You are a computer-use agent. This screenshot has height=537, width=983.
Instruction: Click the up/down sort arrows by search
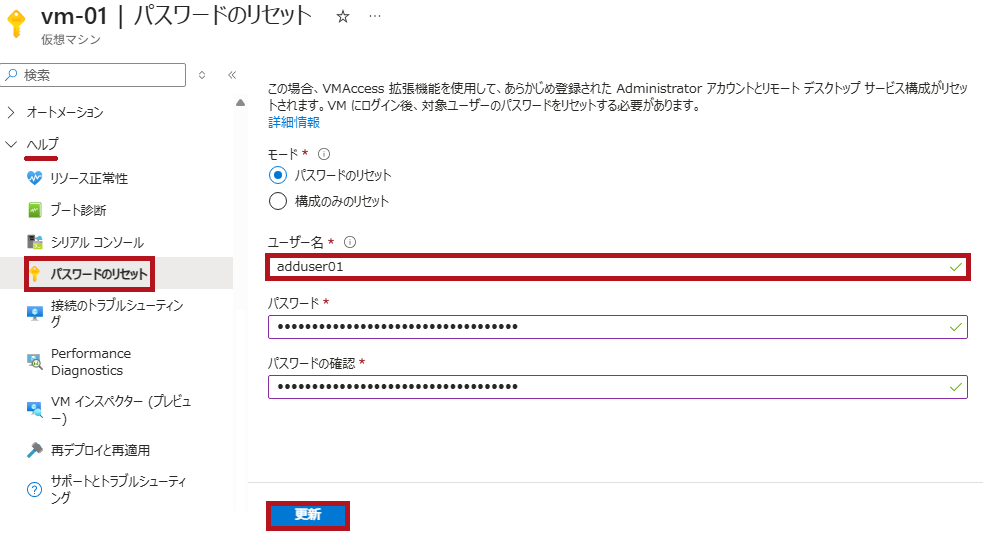(202, 75)
